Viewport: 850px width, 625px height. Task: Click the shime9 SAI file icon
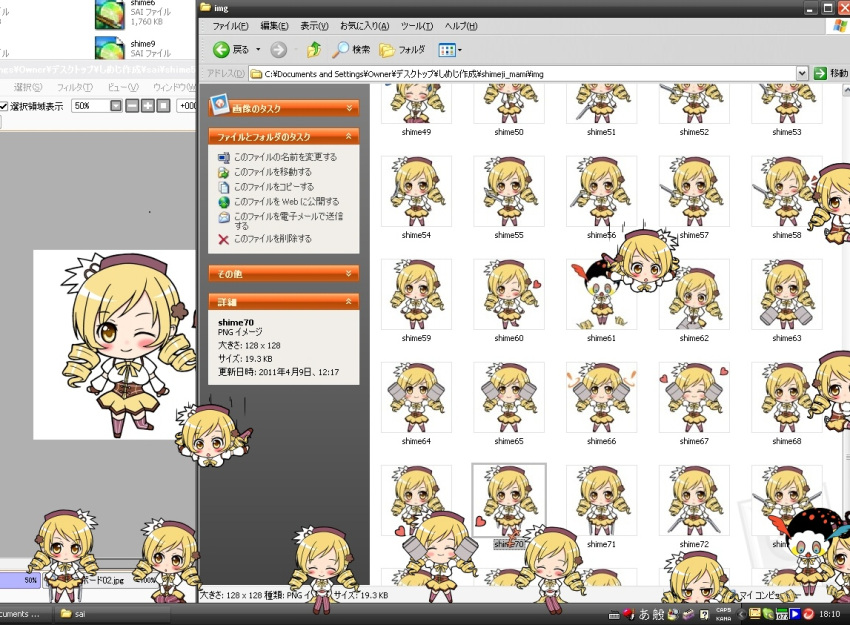click(x=110, y=48)
